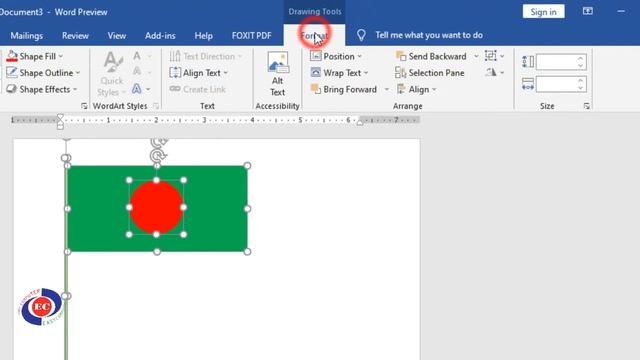Open the Selection Pane
This screenshot has height=360, width=640.
(x=430, y=73)
